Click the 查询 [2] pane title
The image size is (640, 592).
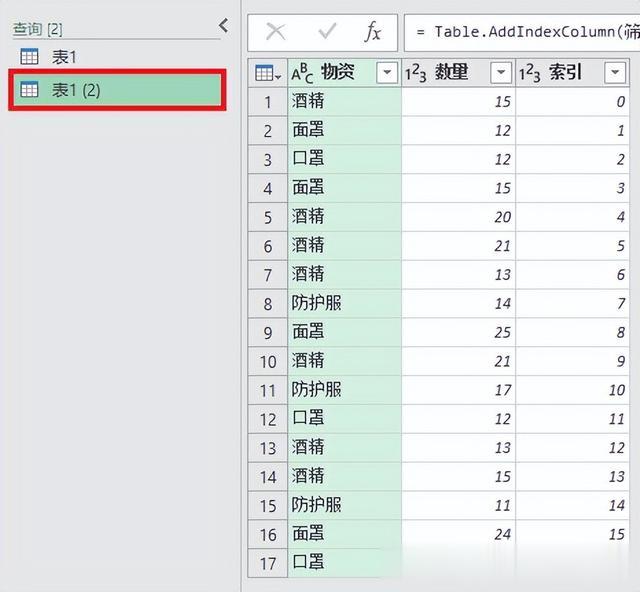[x=38, y=29]
